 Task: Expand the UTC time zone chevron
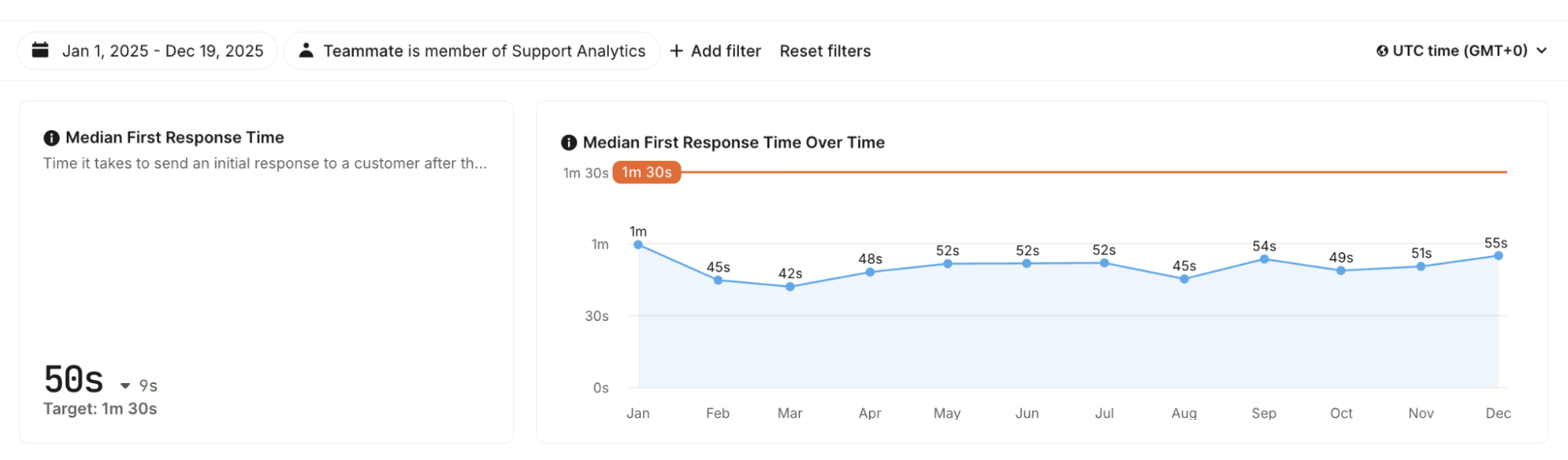coord(1542,51)
